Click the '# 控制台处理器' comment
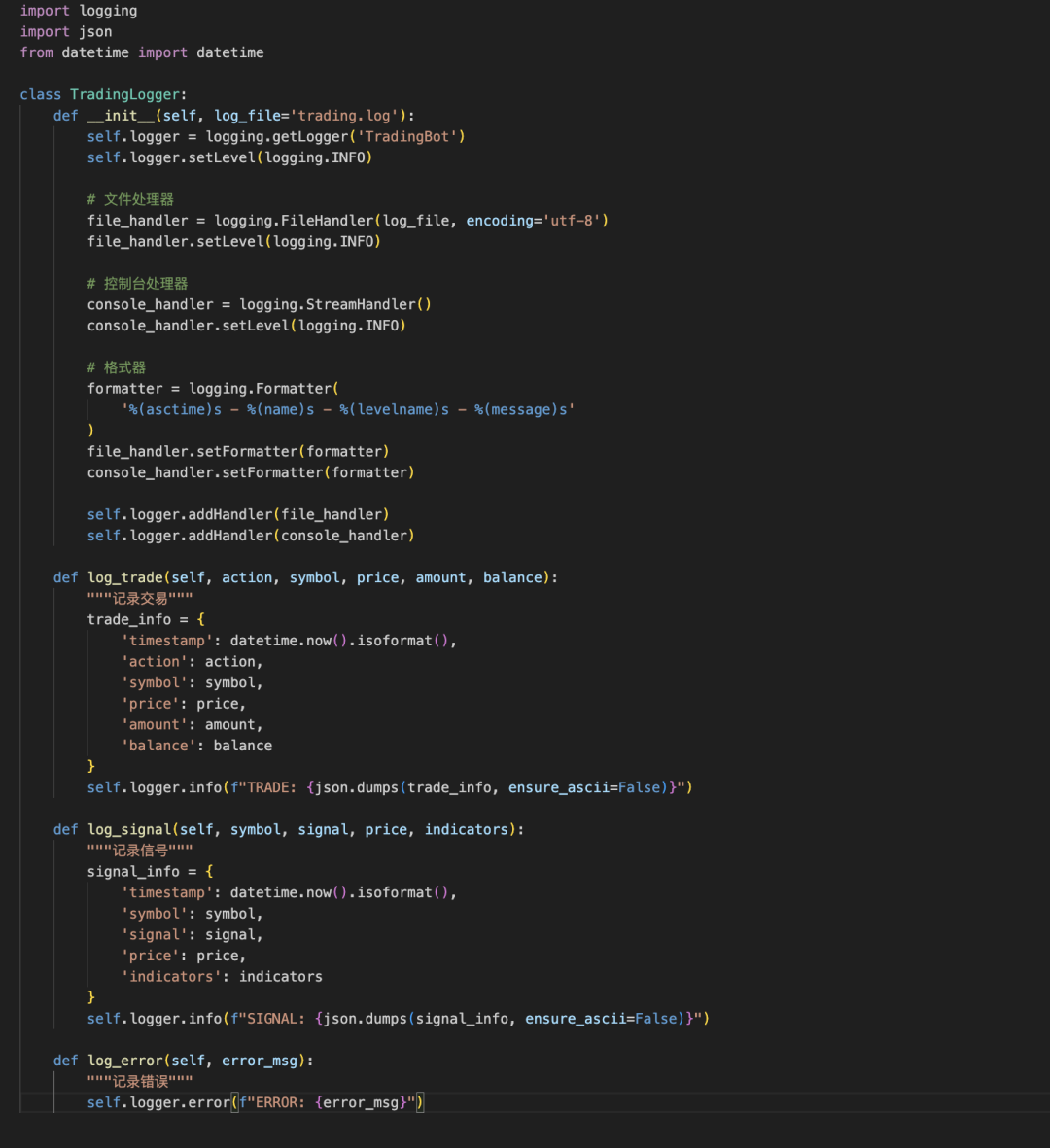The image size is (1050, 1148). pos(138,283)
